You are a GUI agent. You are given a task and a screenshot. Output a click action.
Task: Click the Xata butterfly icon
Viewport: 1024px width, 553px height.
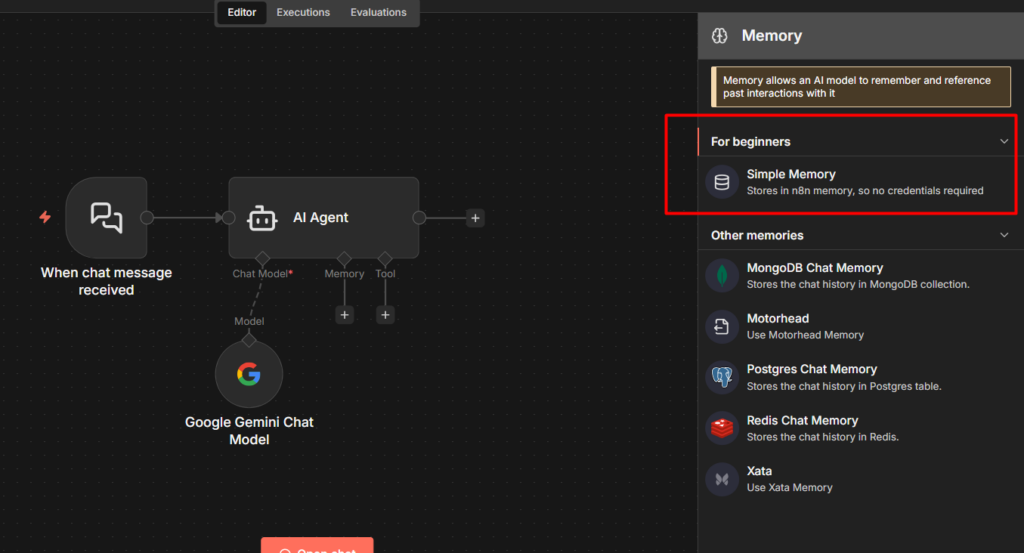(x=722, y=479)
